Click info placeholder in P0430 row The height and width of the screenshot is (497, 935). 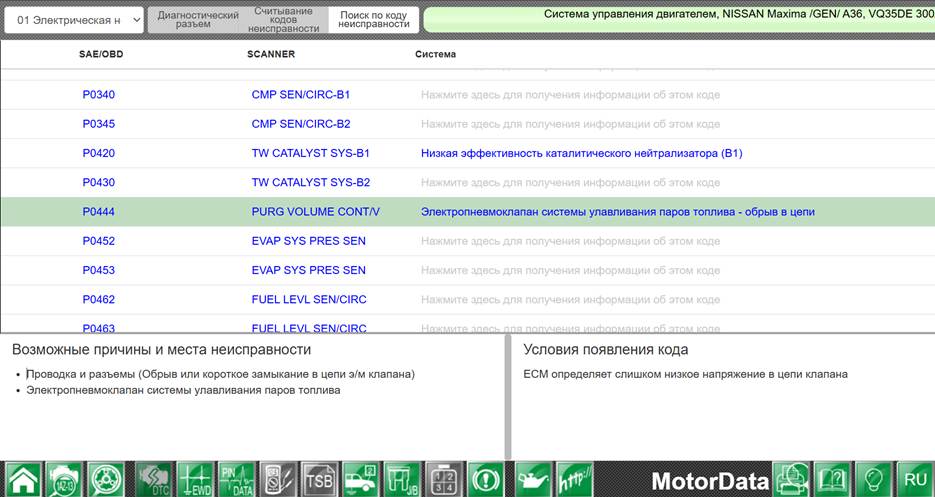(x=570, y=183)
